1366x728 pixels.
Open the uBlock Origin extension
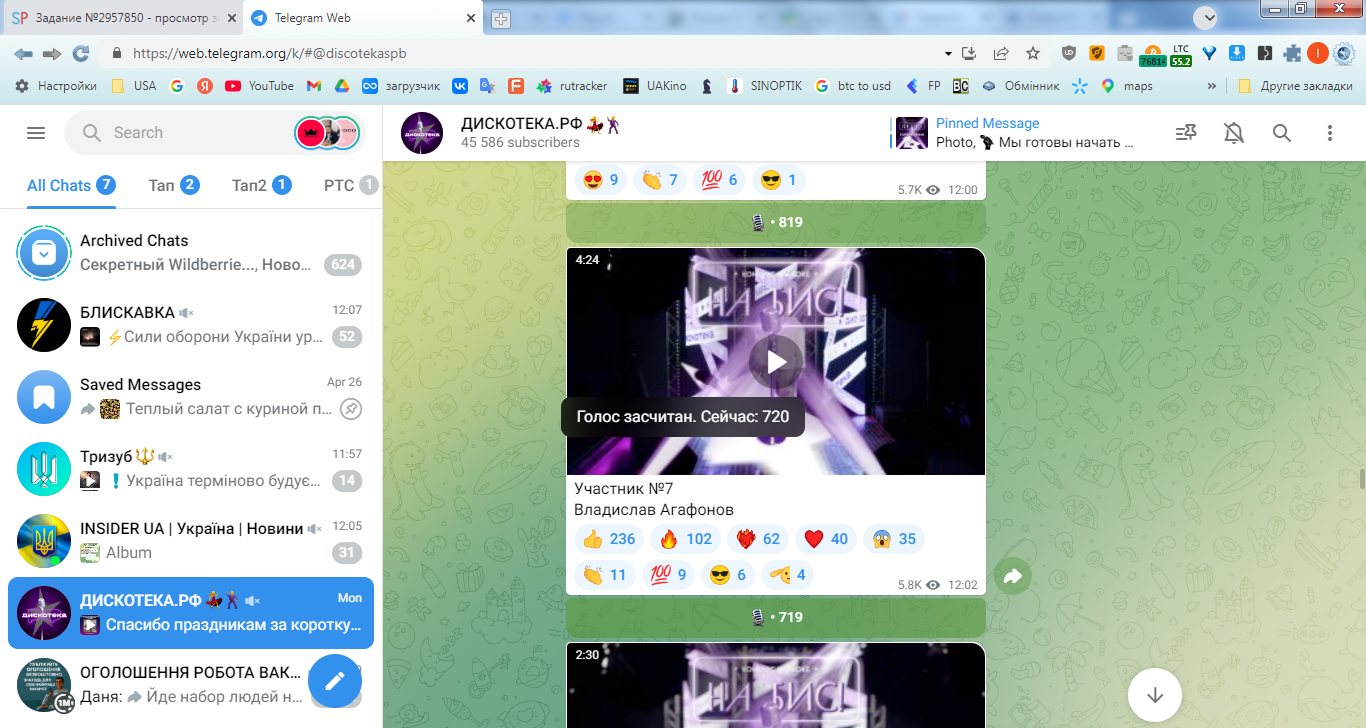click(1069, 54)
